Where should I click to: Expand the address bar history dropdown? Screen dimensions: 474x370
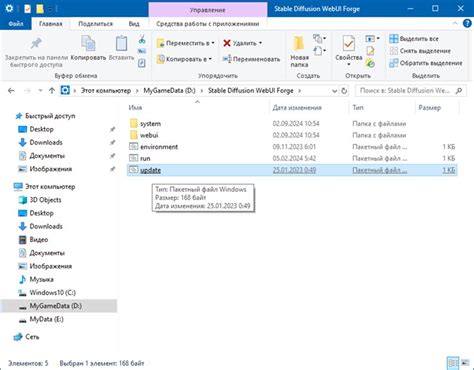coord(334,91)
